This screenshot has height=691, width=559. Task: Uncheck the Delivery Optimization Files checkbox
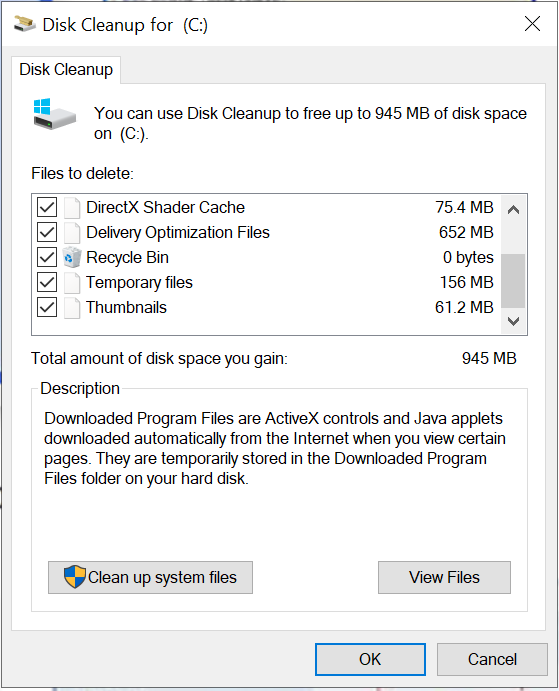[47, 232]
